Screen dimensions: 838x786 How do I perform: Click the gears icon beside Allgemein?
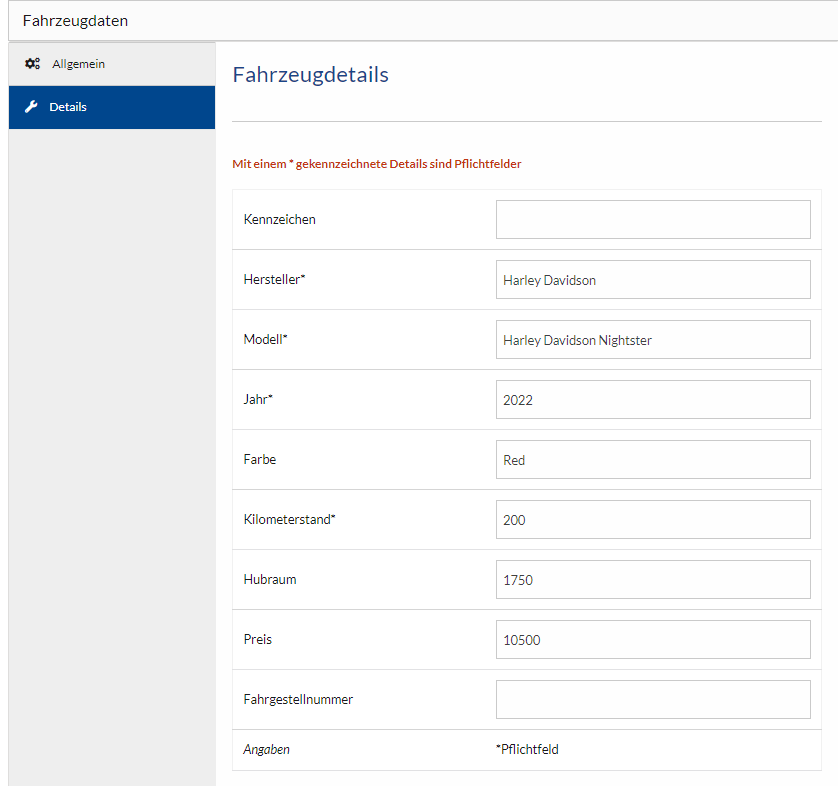(32, 64)
